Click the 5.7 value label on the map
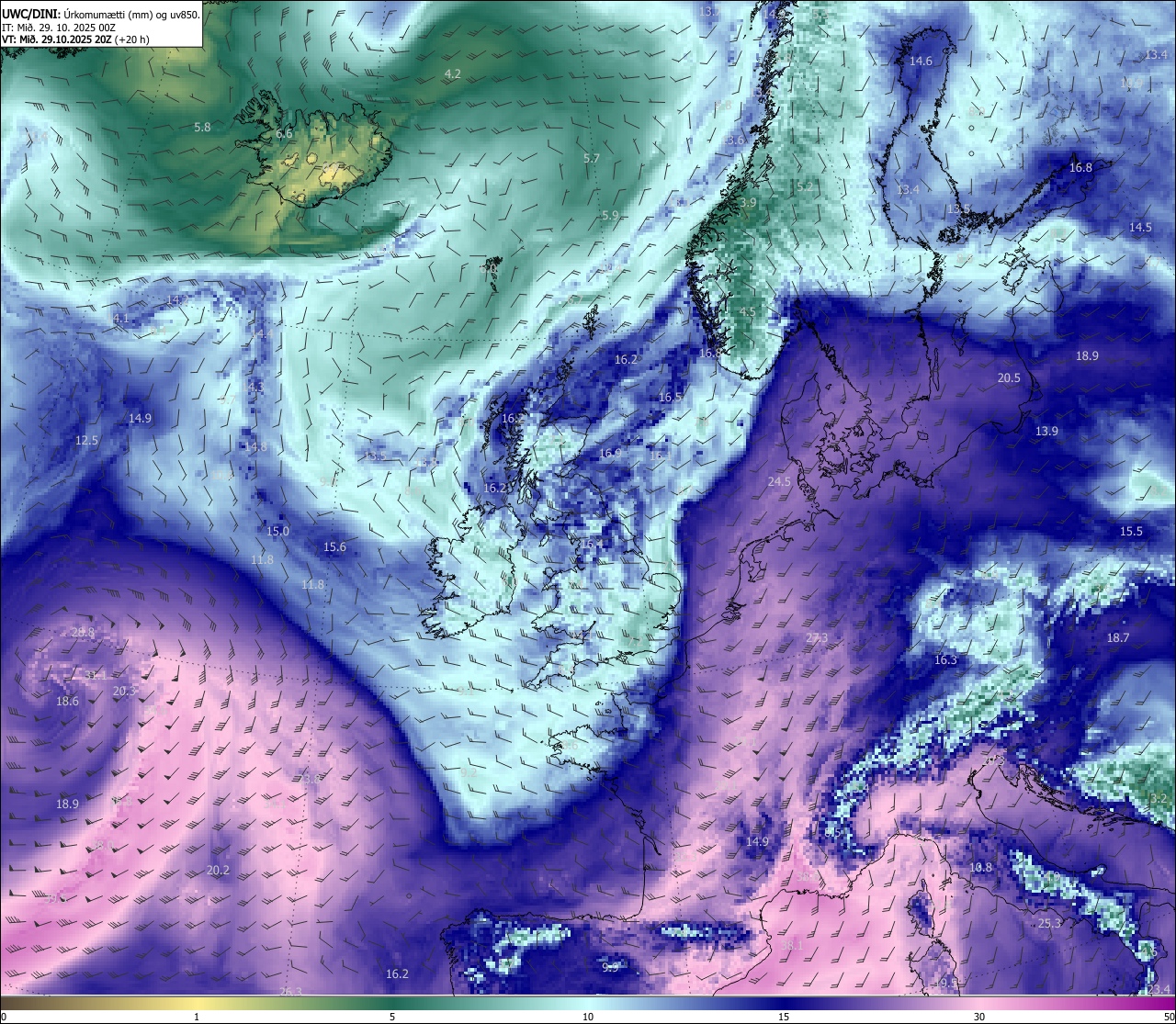Screen dimensions: 1176x1024 tap(592, 158)
